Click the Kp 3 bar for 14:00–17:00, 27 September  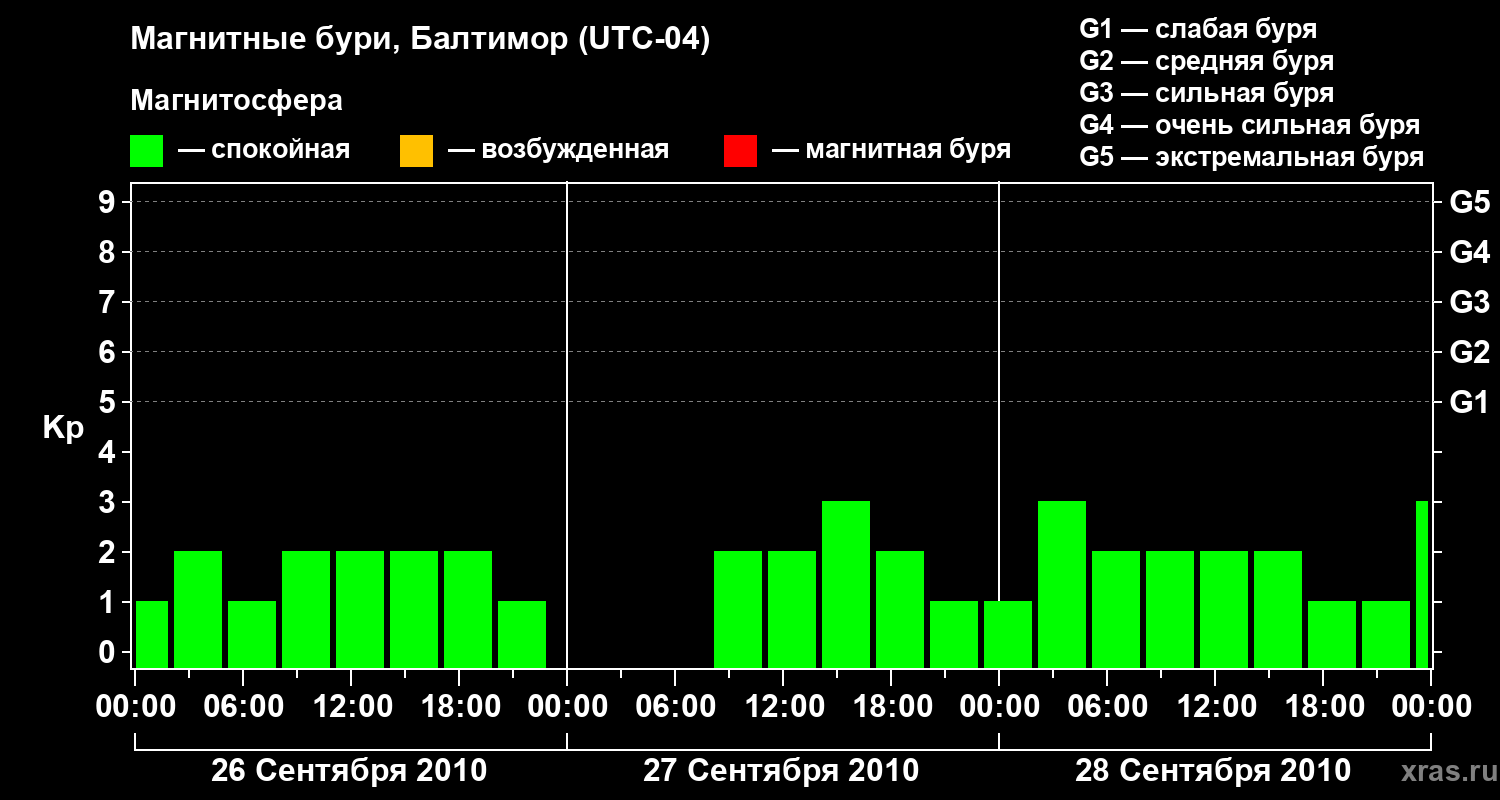[x=846, y=585]
